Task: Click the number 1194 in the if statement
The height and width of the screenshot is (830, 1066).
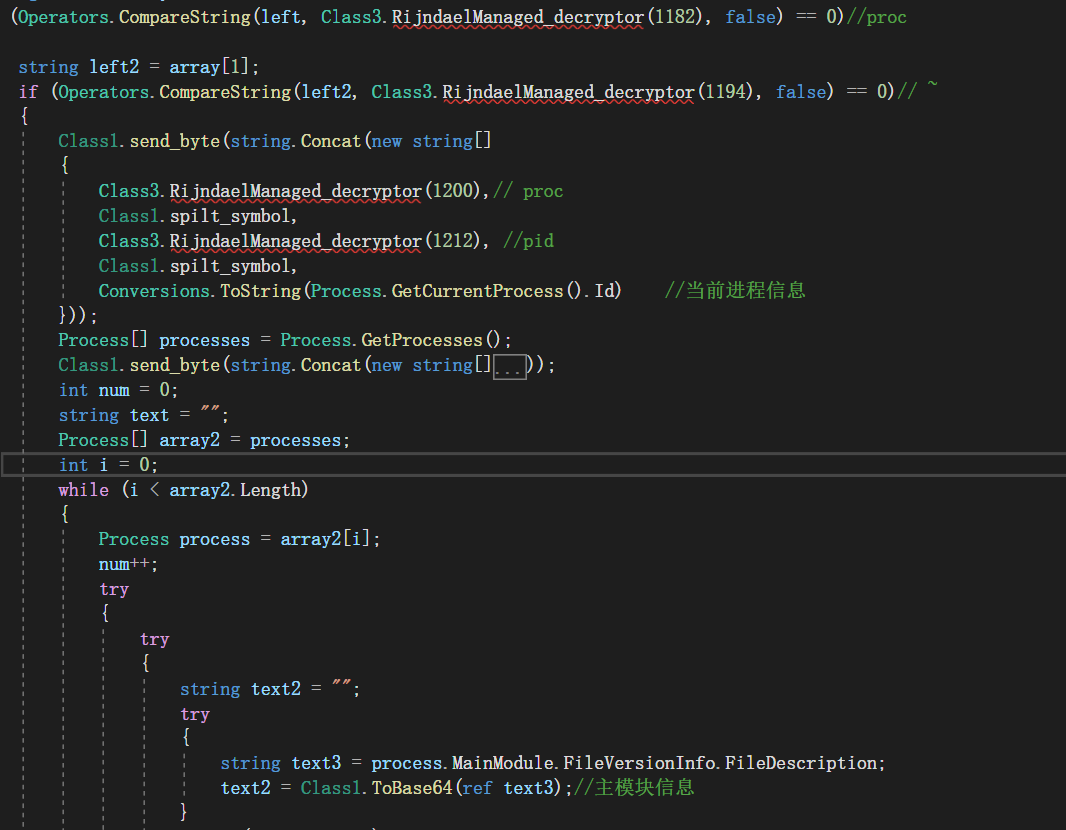Action: pyautogui.click(x=726, y=91)
